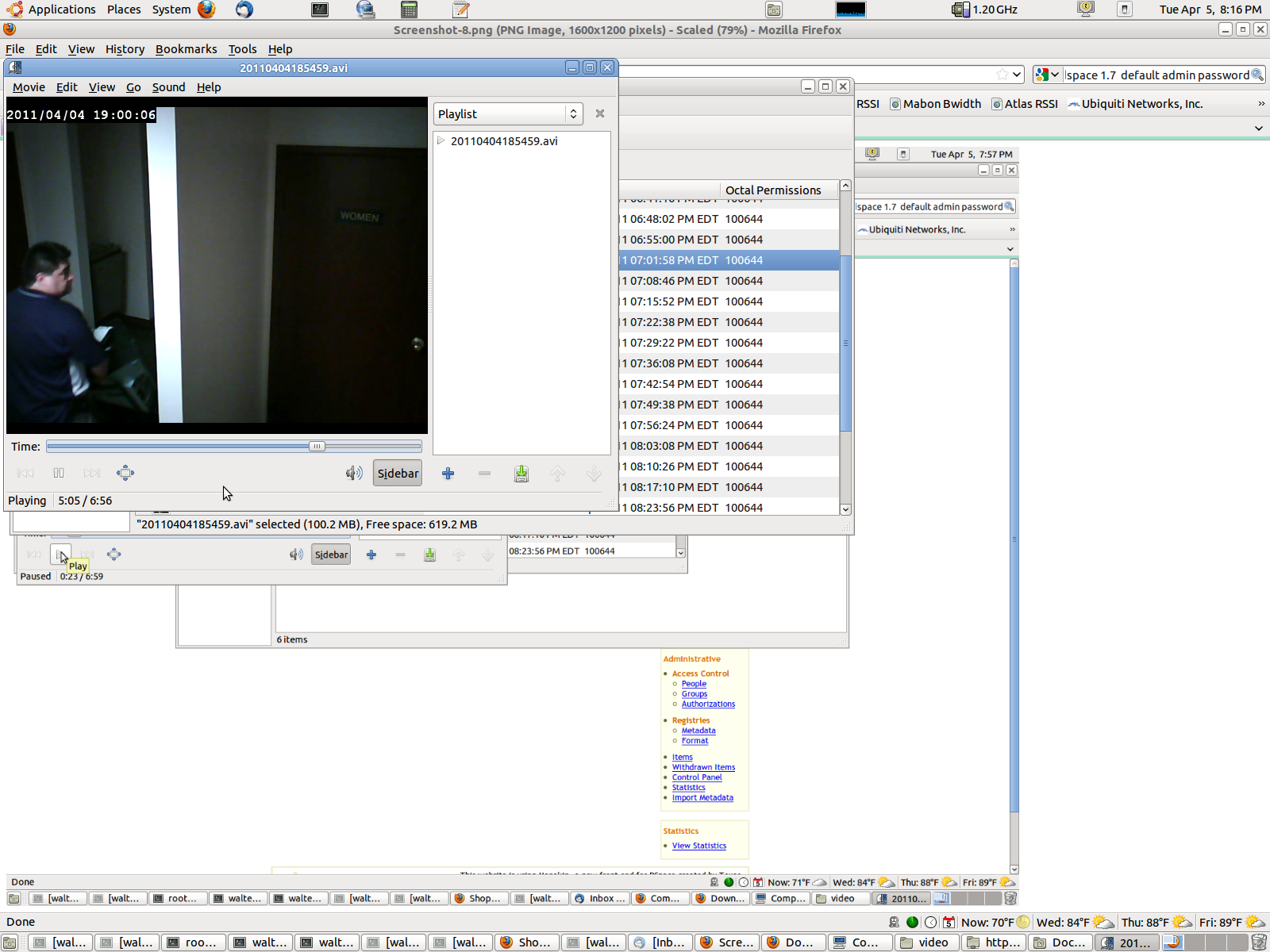The width and height of the screenshot is (1270, 952).
Task: Click the next chapter/movie button
Action: [92, 473]
